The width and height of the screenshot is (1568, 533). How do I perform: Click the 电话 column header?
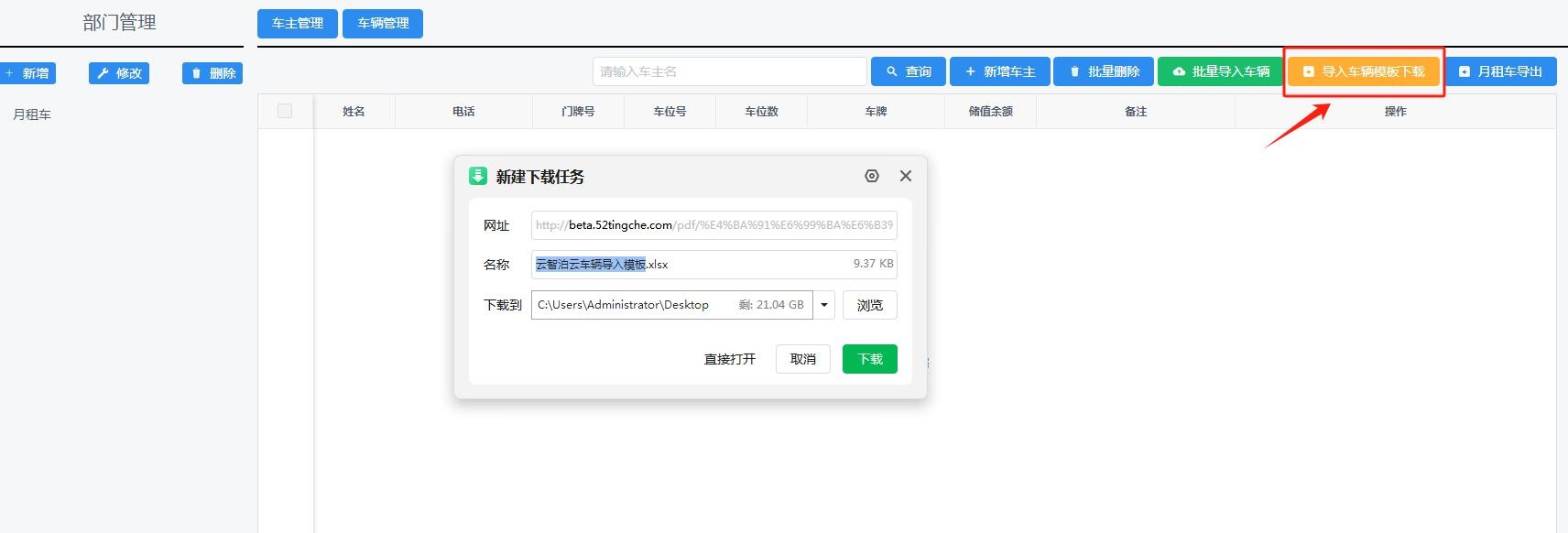pyautogui.click(x=463, y=112)
